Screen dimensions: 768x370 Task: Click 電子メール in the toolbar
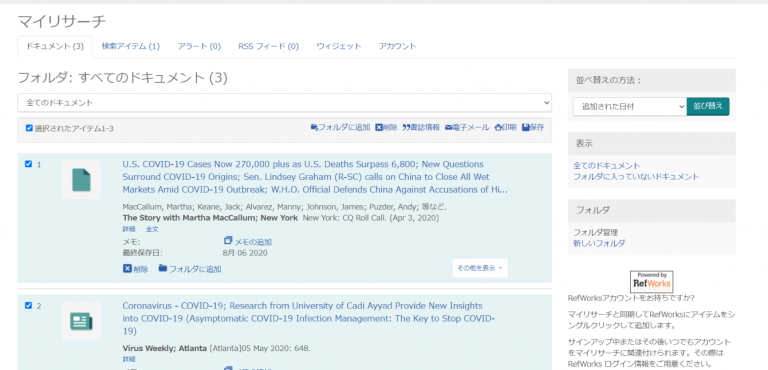point(467,127)
